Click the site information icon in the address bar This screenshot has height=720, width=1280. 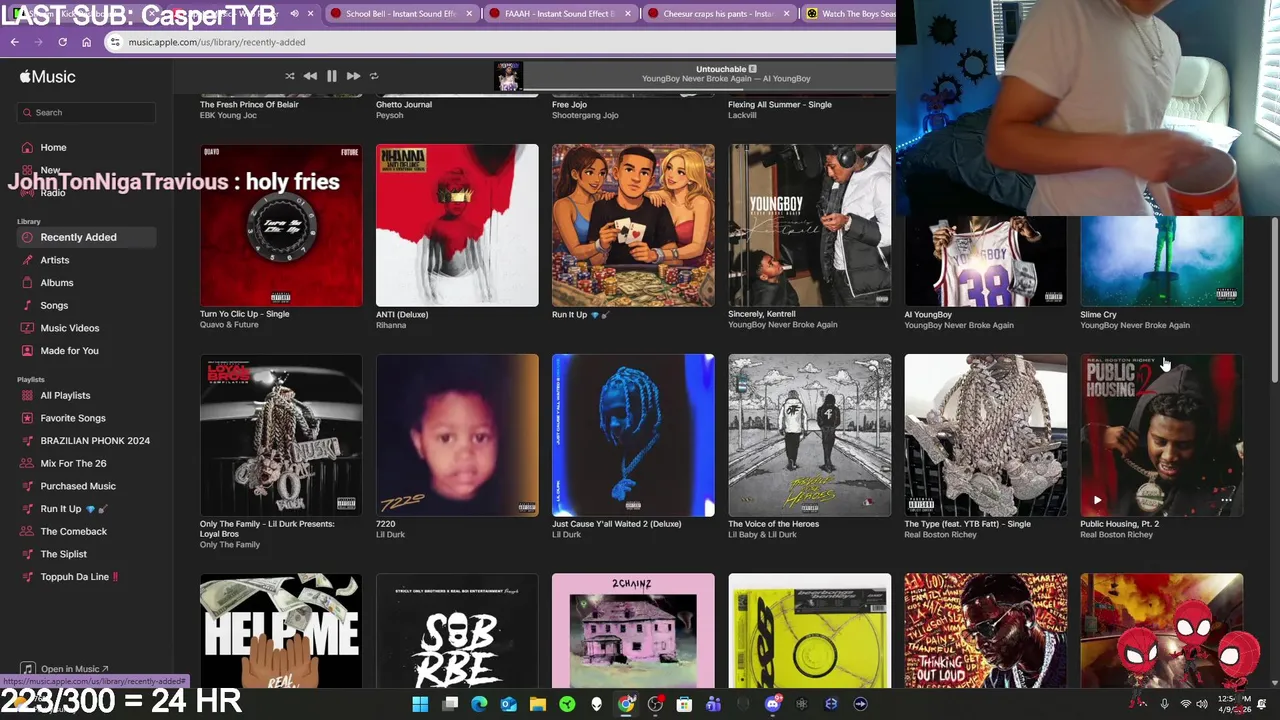coord(116,42)
